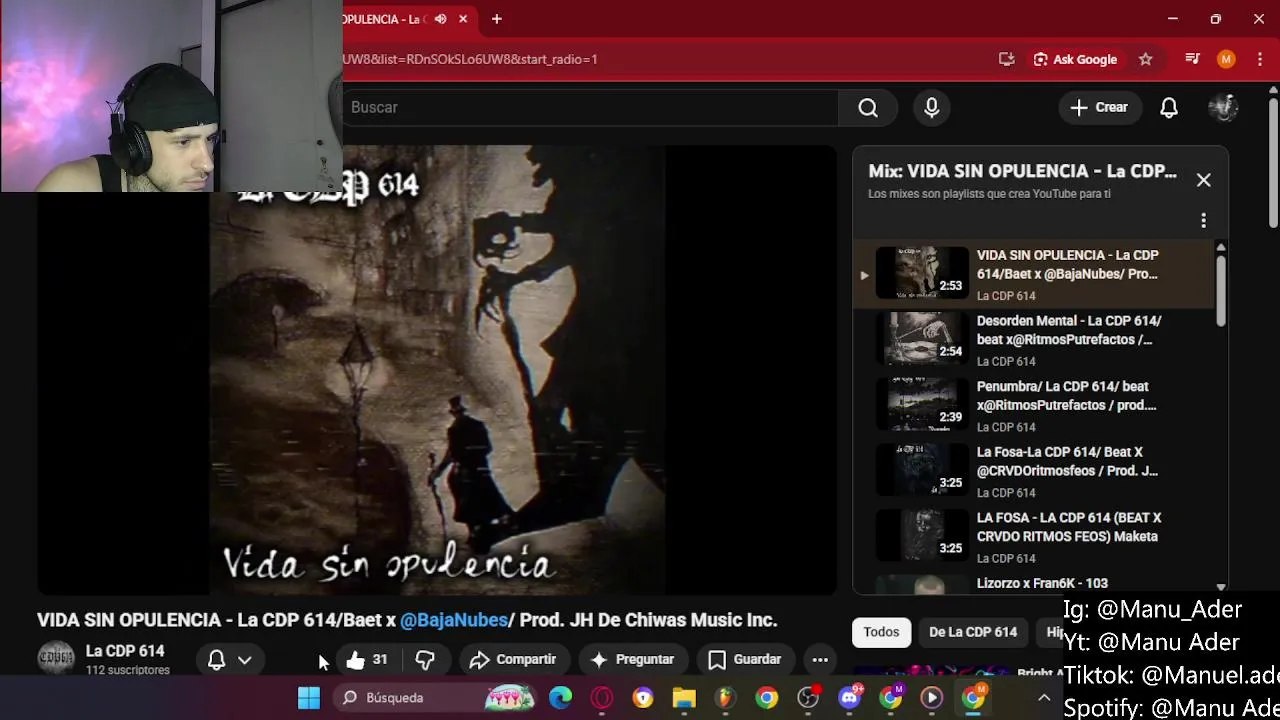Viewport: 1280px width, 720px height.
Task: Play Desorden Mental from the mix
Action: [1036, 340]
